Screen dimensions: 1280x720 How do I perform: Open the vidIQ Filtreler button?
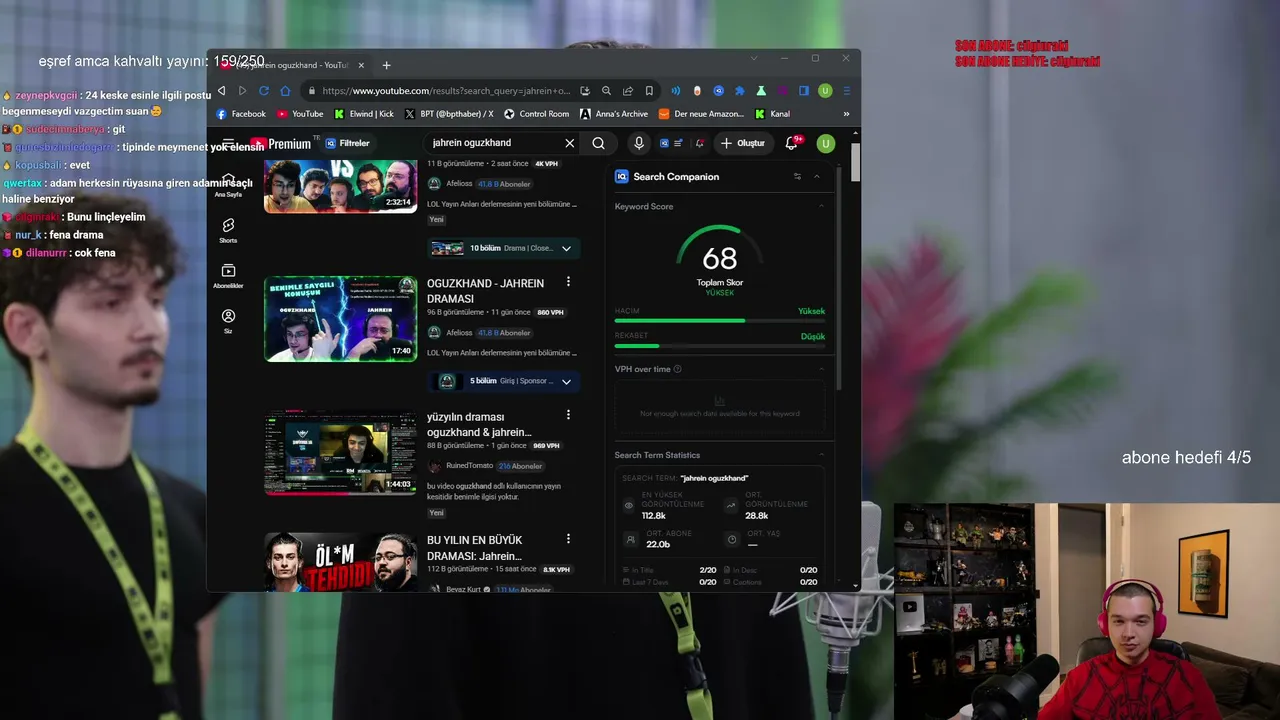pos(347,143)
